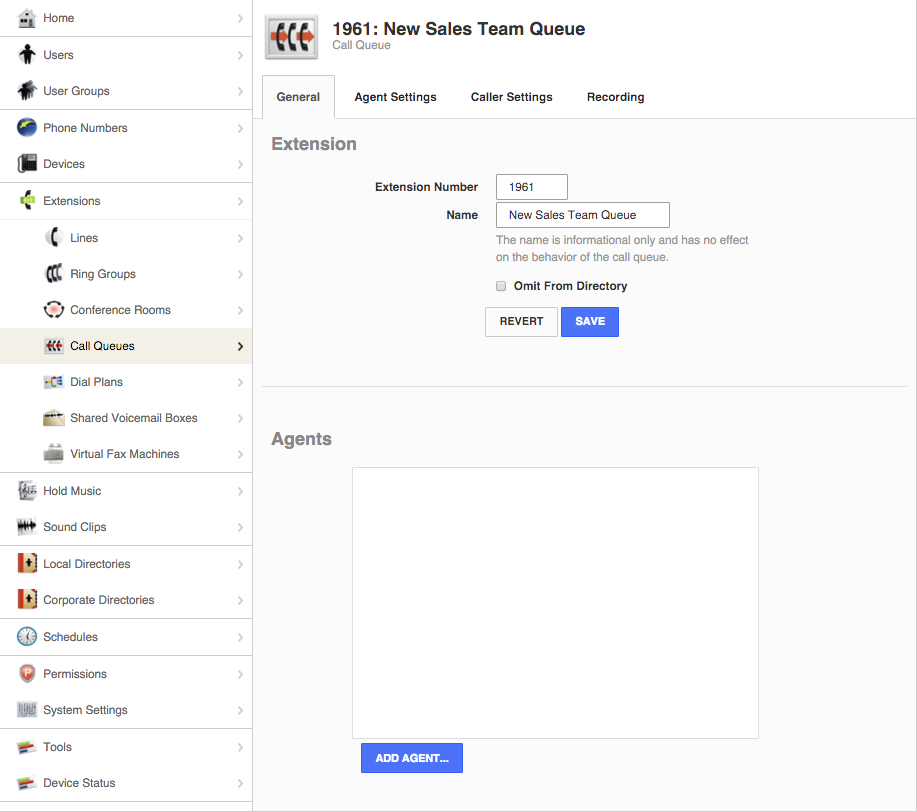Switch to the Agent Settings tab
917x812 pixels.
tap(395, 97)
